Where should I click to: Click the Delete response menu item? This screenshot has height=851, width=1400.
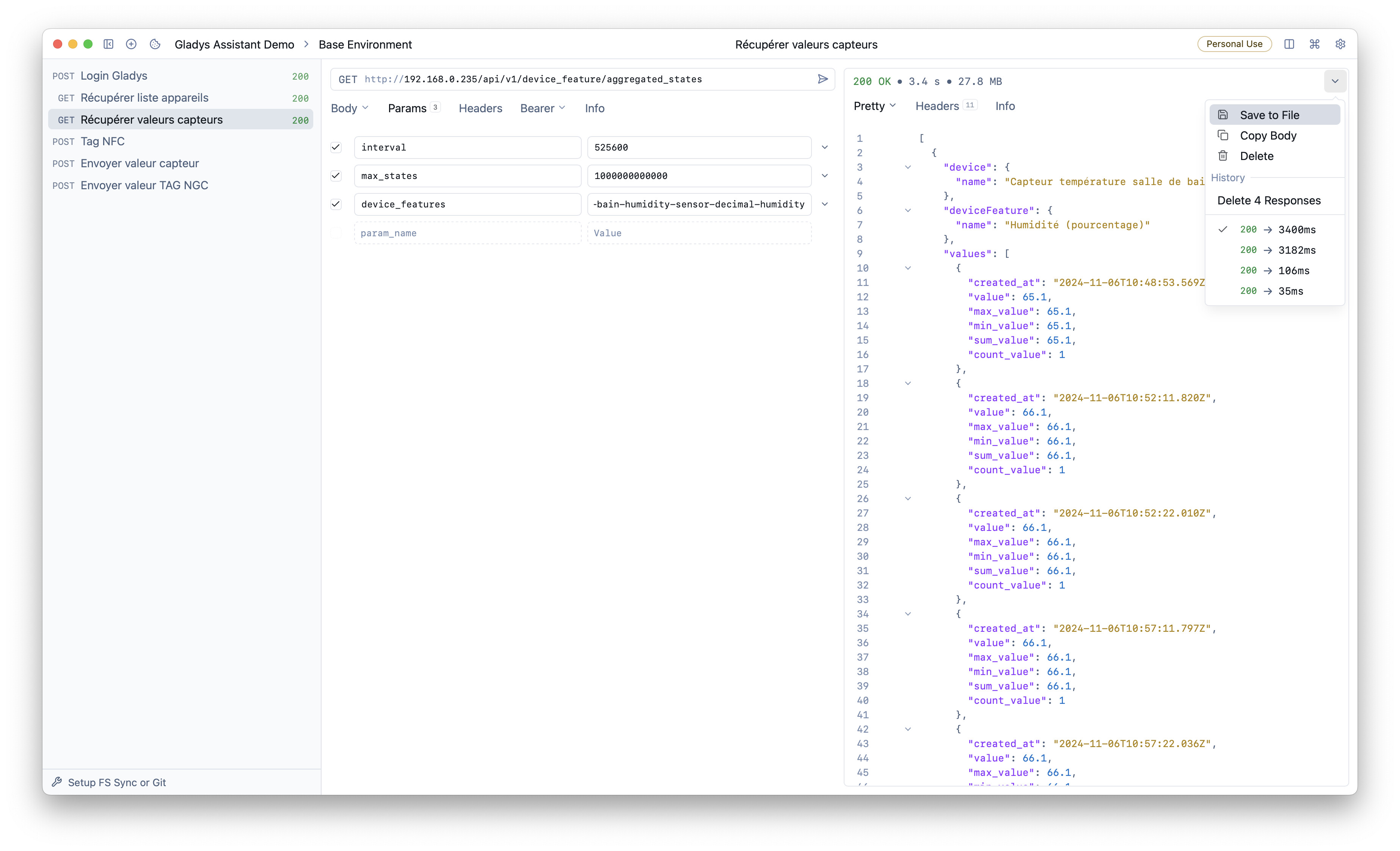[x=1256, y=156]
